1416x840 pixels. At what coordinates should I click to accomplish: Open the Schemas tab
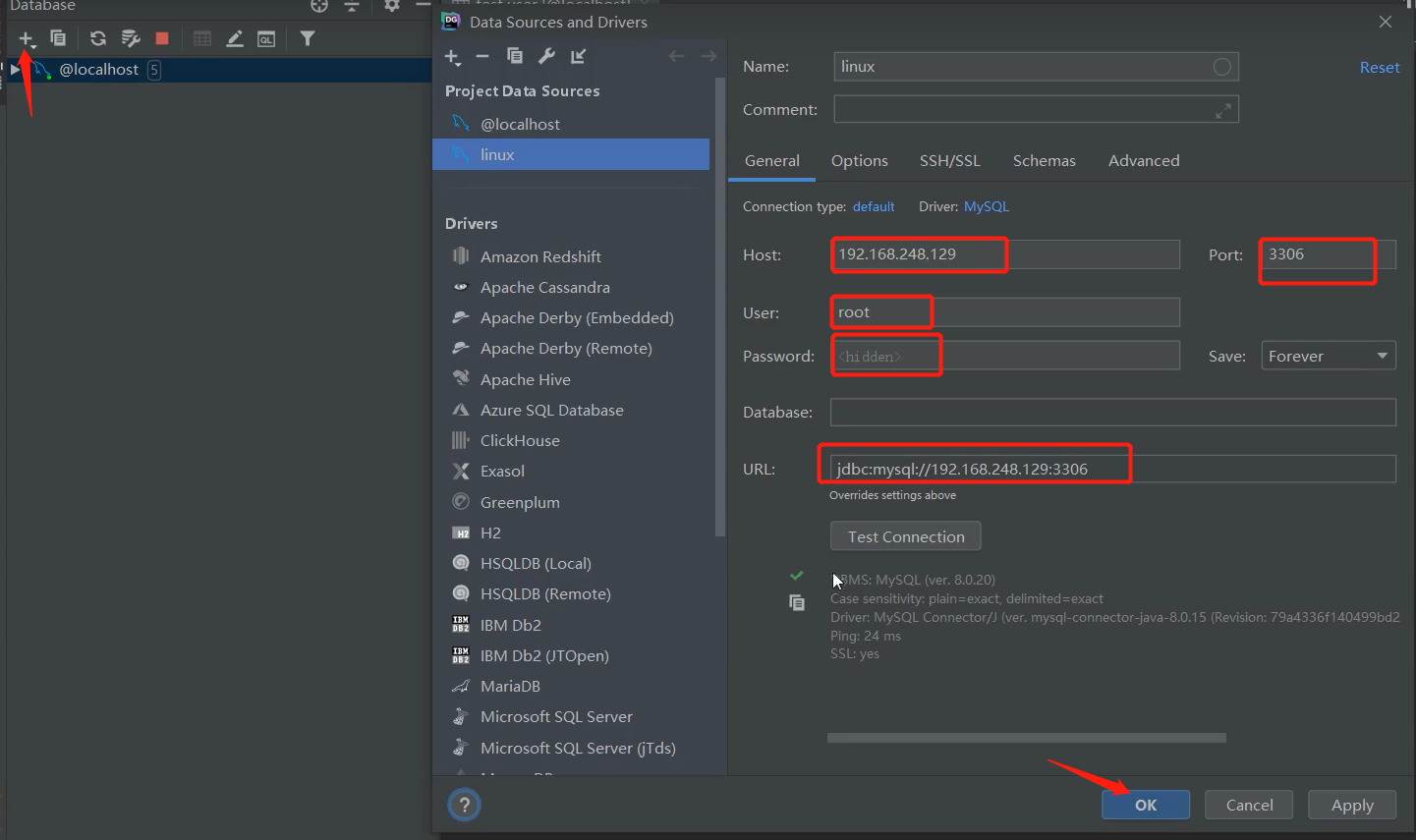click(x=1045, y=161)
